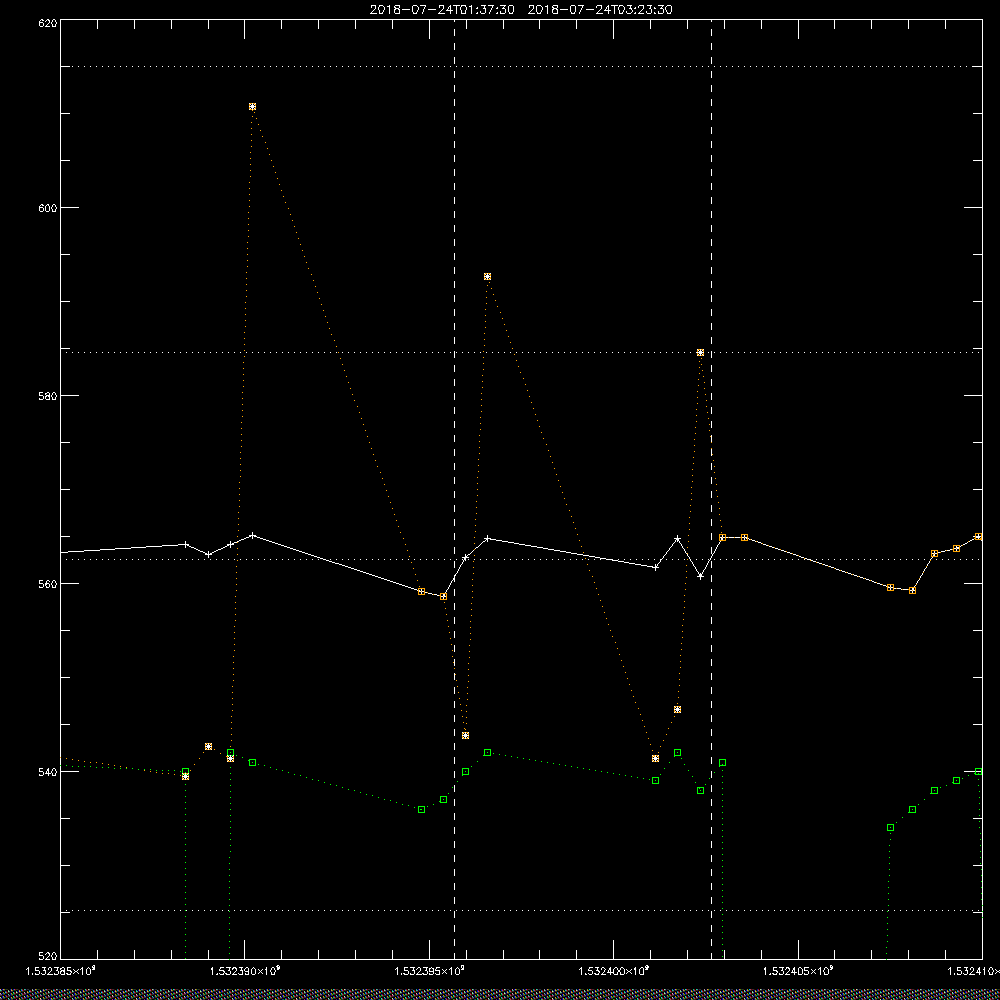
Task: Select the 580 y-axis label
Action: 48,395
